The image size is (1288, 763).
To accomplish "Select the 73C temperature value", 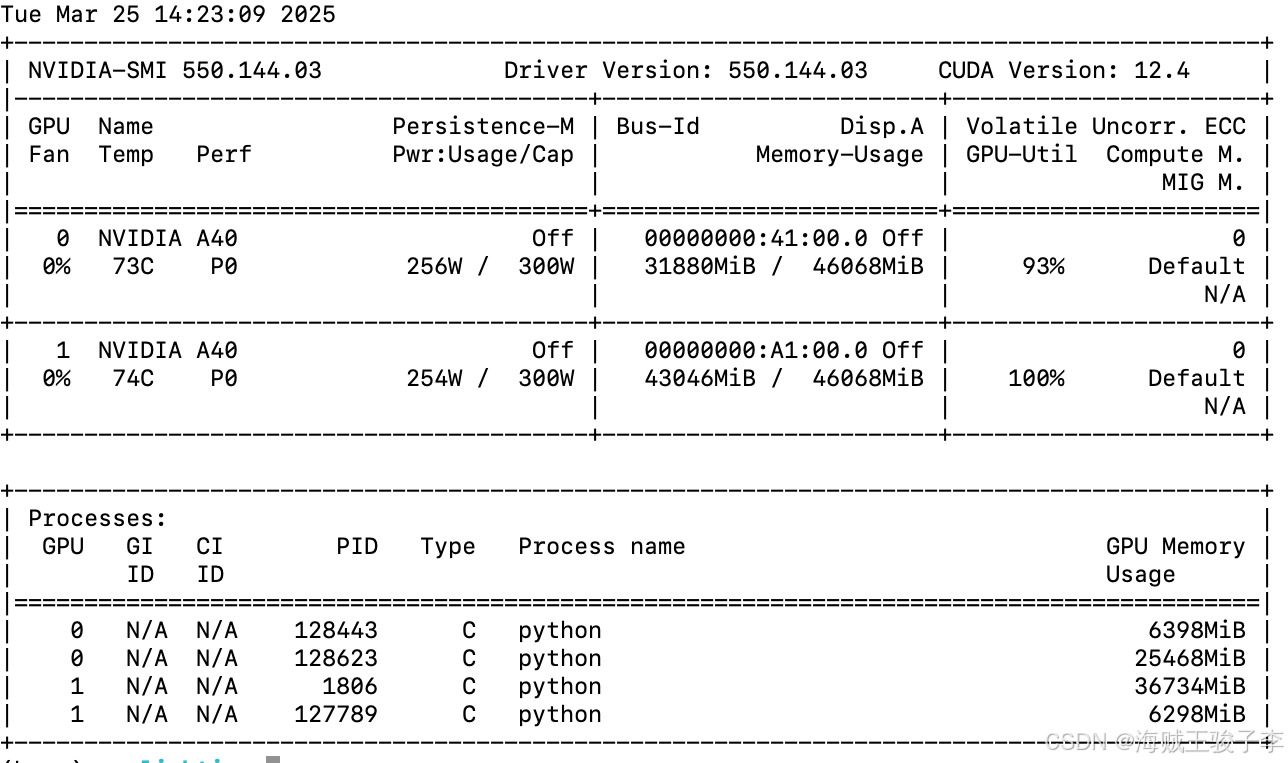I will point(133,267).
